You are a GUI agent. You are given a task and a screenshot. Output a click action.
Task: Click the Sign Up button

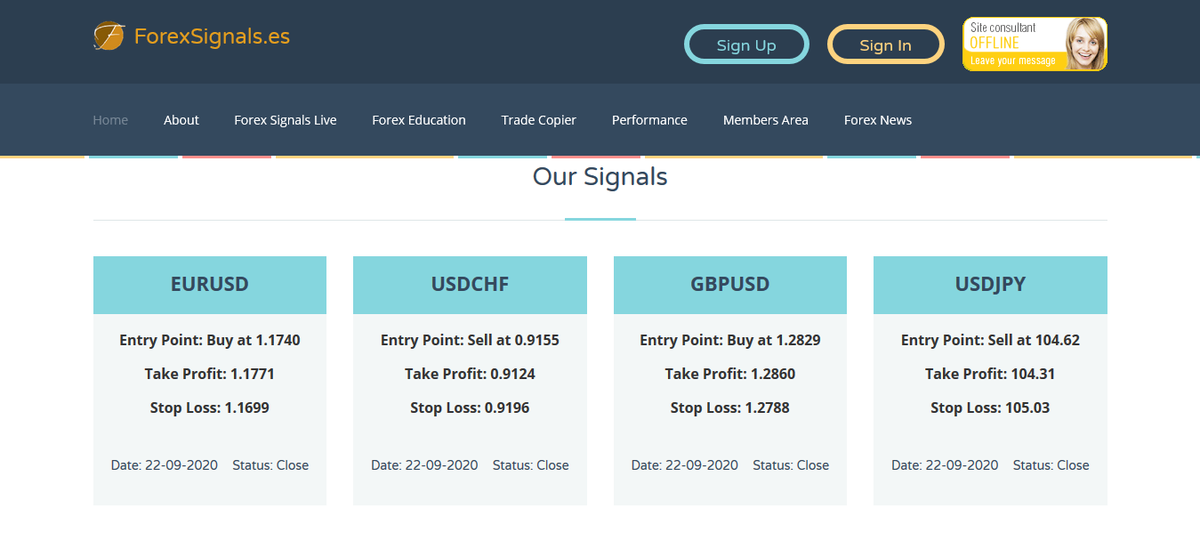(x=746, y=45)
